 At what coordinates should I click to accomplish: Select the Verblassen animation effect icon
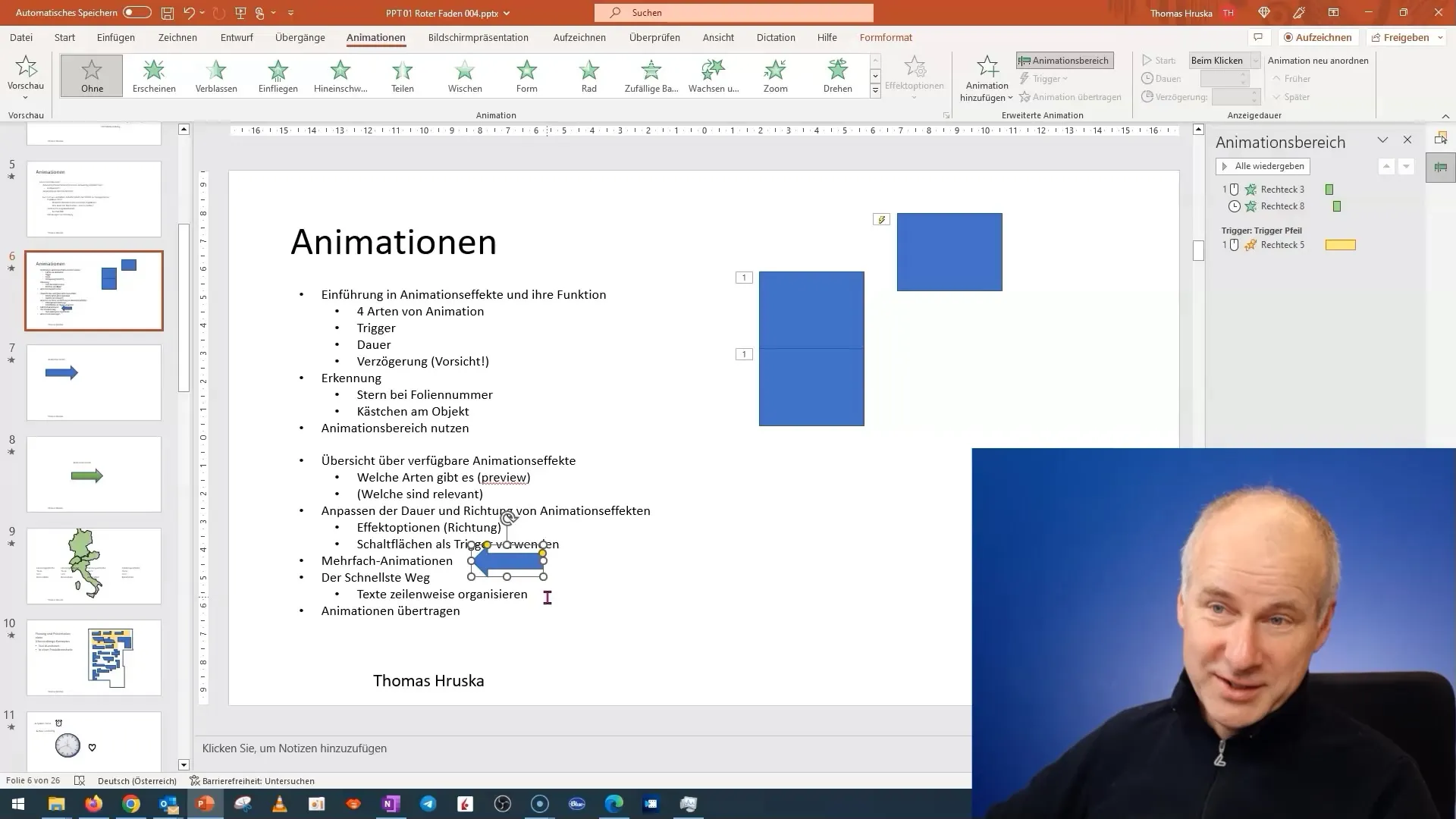coord(216,75)
